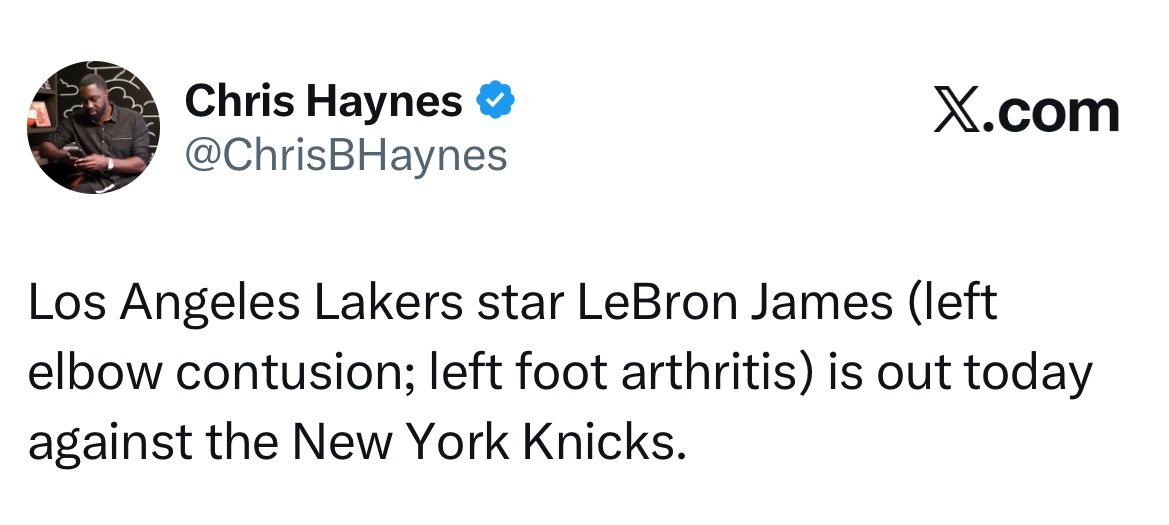The height and width of the screenshot is (525, 1169).
Task: Click the X logo glyph
Action: click(x=958, y=112)
